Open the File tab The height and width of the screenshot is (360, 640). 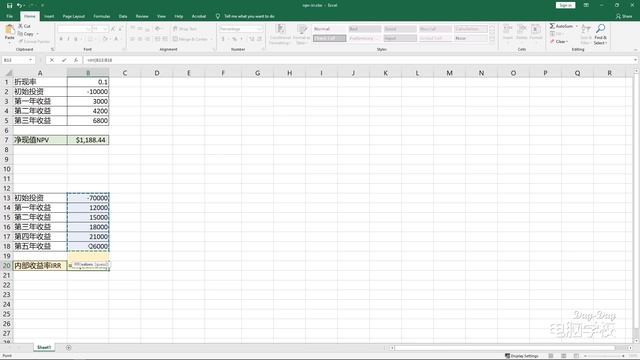coord(9,16)
